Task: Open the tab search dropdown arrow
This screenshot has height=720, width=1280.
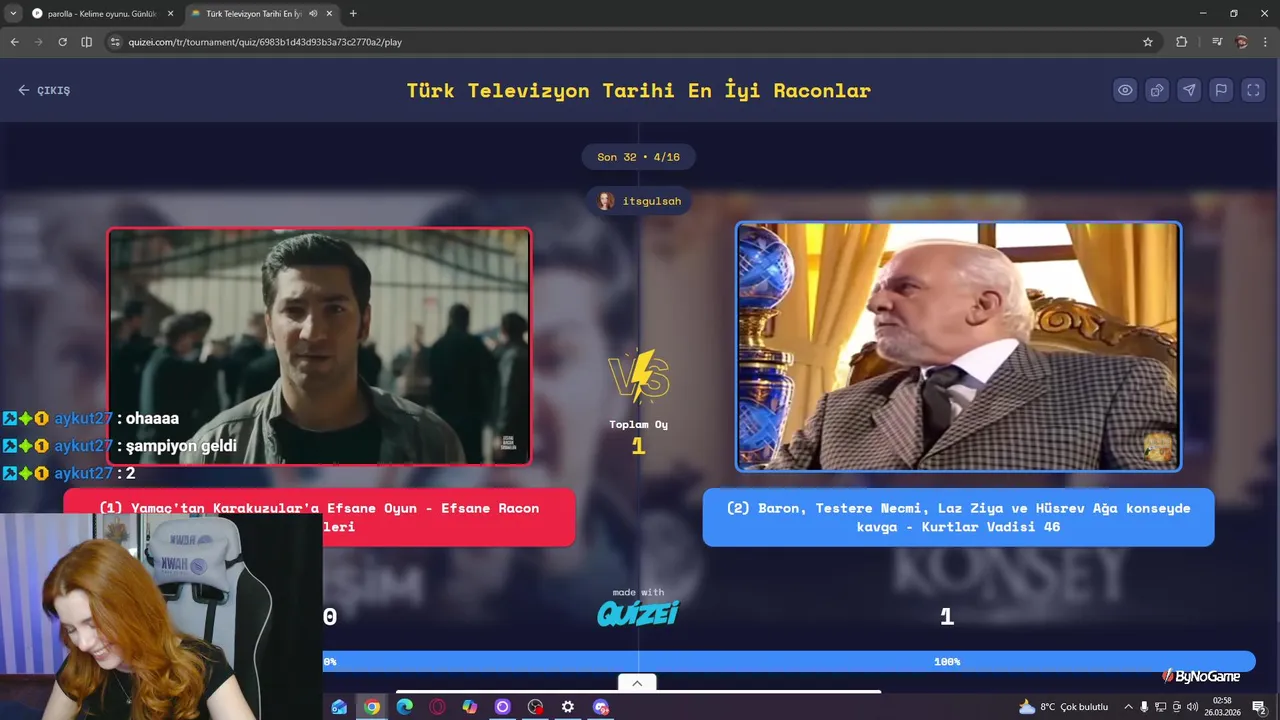Action: point(13,13)
